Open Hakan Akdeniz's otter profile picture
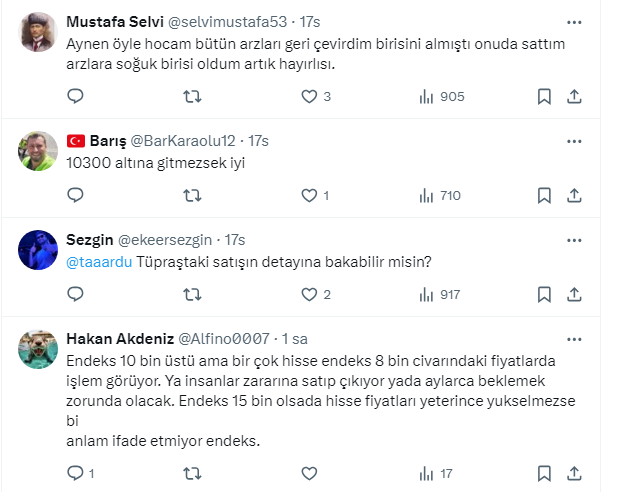This screenshot has width=619, height=492. (37, 349)
